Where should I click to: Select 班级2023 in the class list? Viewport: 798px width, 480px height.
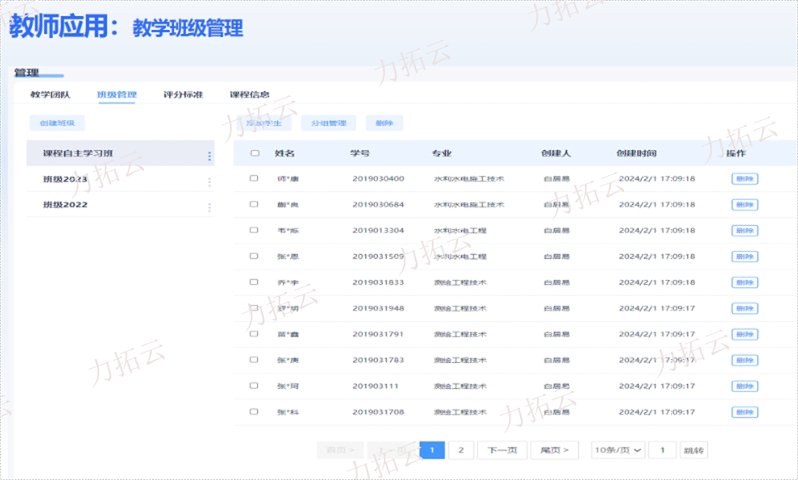(x=121, y=179)
